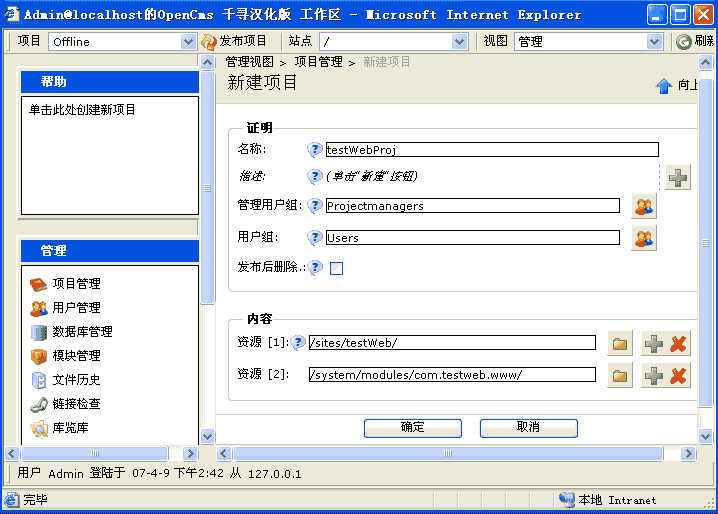The height and width of the screenshot is (514, 718).
Task: Click the help icon for 用户组
Action: [x=315, y=237]
